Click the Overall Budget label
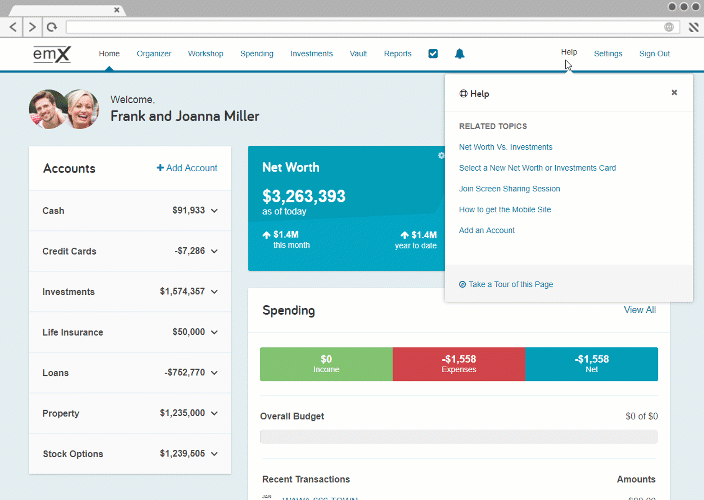 pyautogui.click(x=292, y=416)
